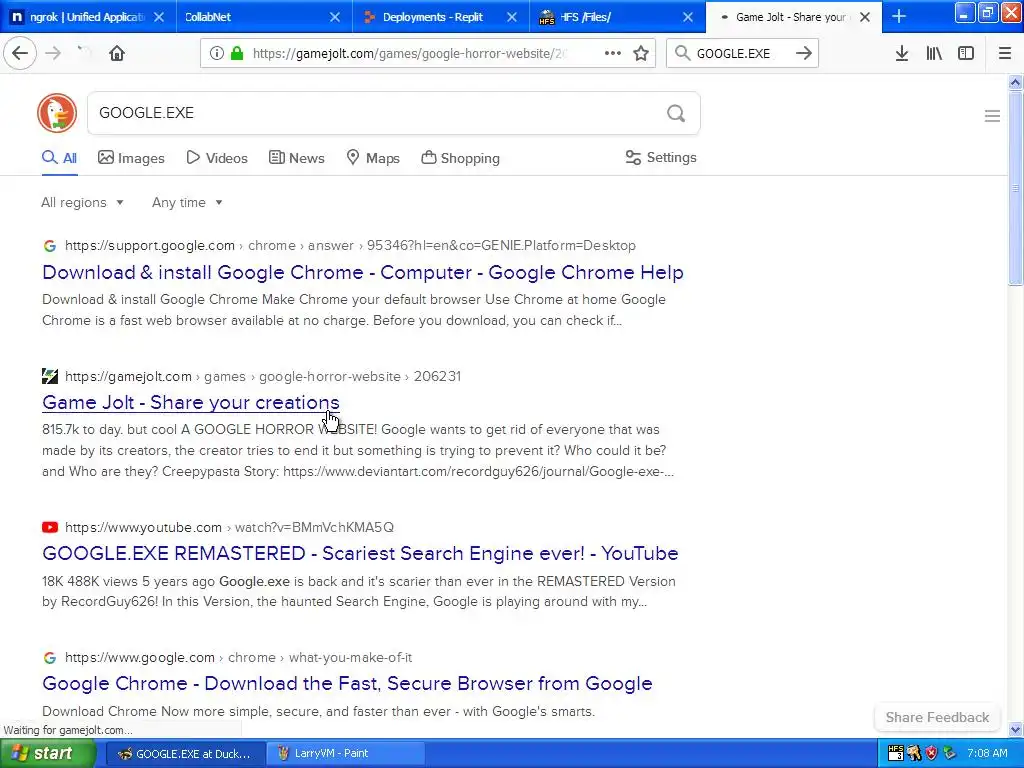The image size is (1024, 768).
Task: Click the taskbar clock showing 7:08 AM
Action: pyautogui.click(x=987, y=753)
